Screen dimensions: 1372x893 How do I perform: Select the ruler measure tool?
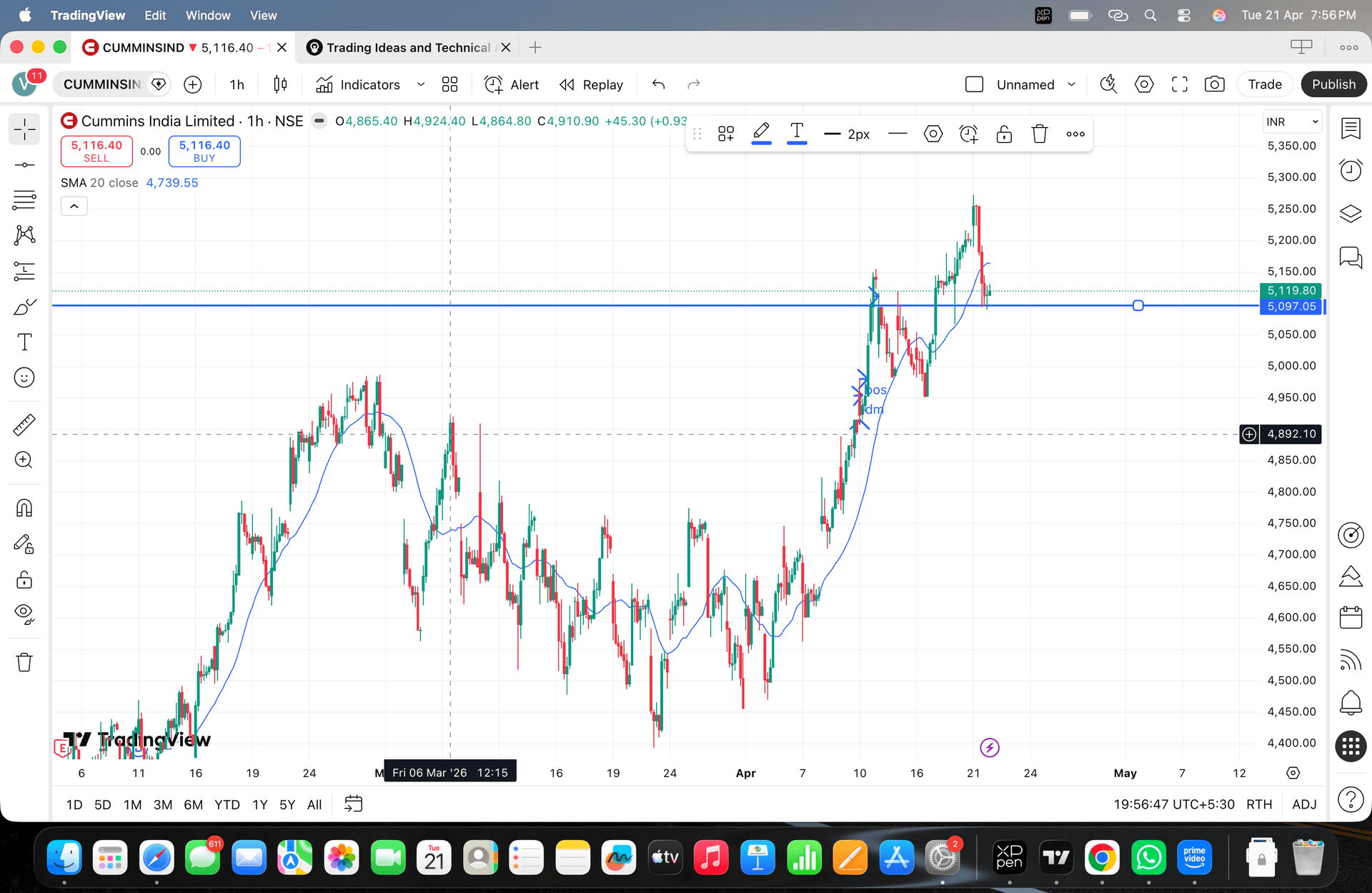coord(24,425)
